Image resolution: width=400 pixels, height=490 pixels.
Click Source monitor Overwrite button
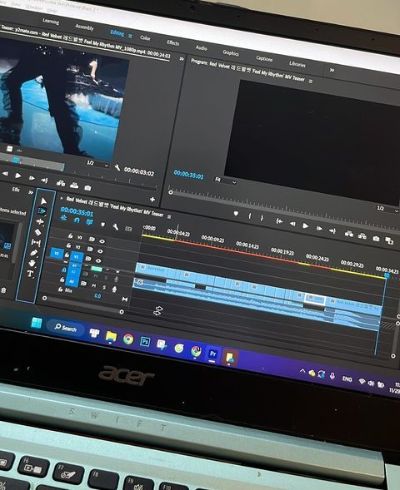click(x=74, y=185)
